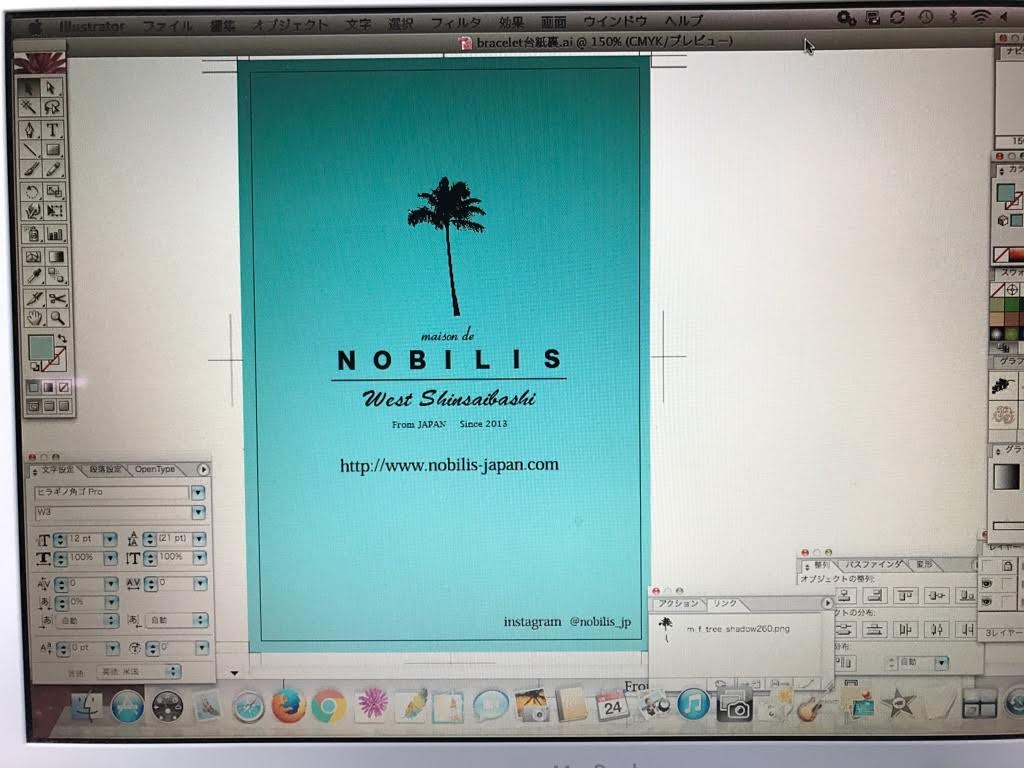Open the 効果 menu
The width and height of the screenshot is (1024, 768).
click(x=511, y=22)
